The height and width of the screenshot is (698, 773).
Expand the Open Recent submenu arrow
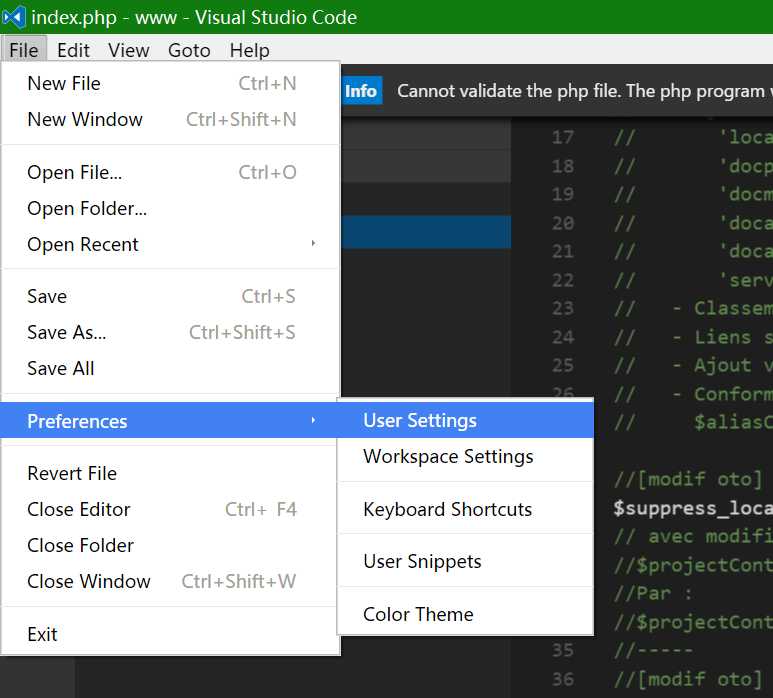313,244
